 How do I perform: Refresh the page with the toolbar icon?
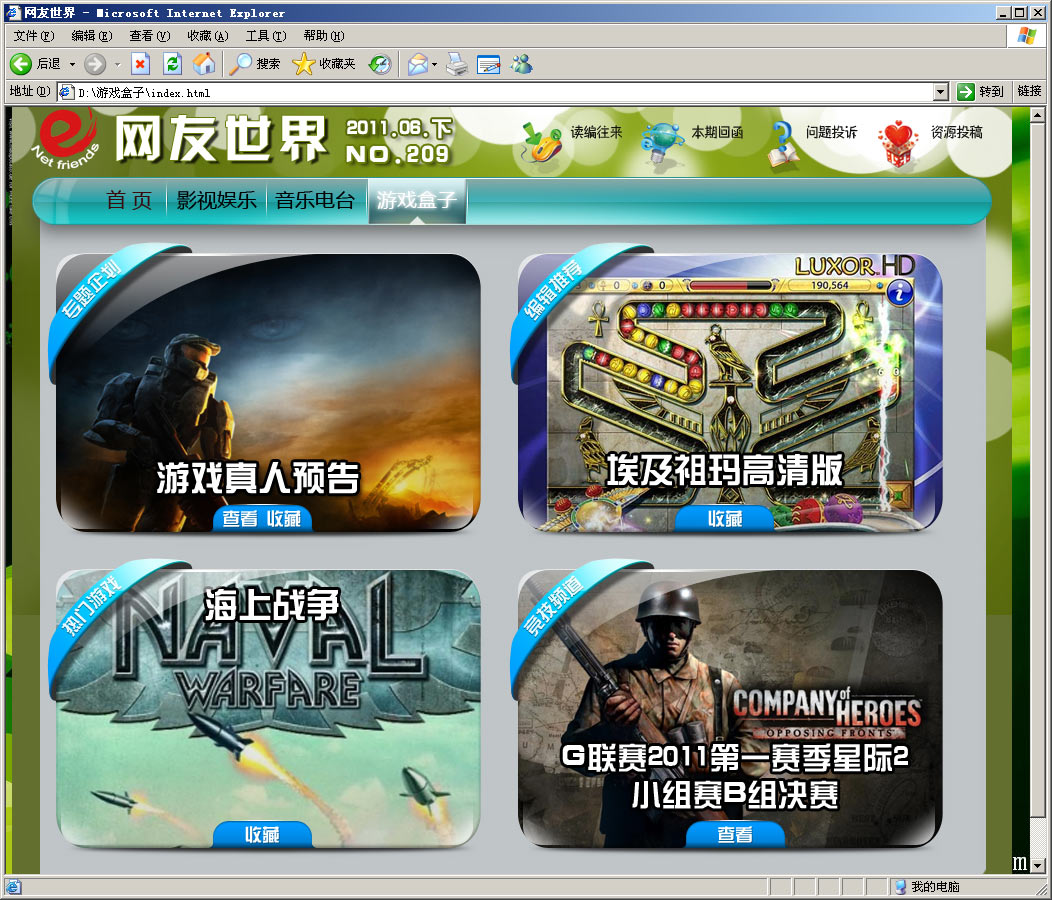[x=172, y=64]
